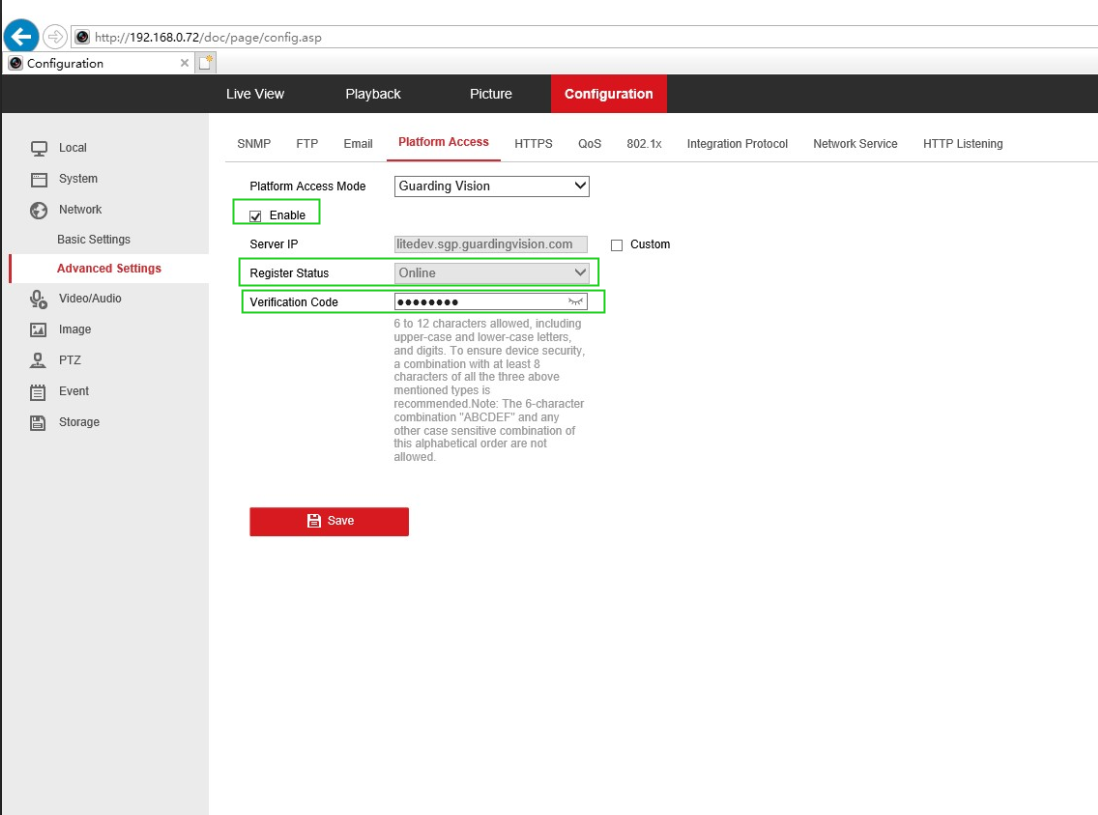Click the System window icon

click(39, 179)
